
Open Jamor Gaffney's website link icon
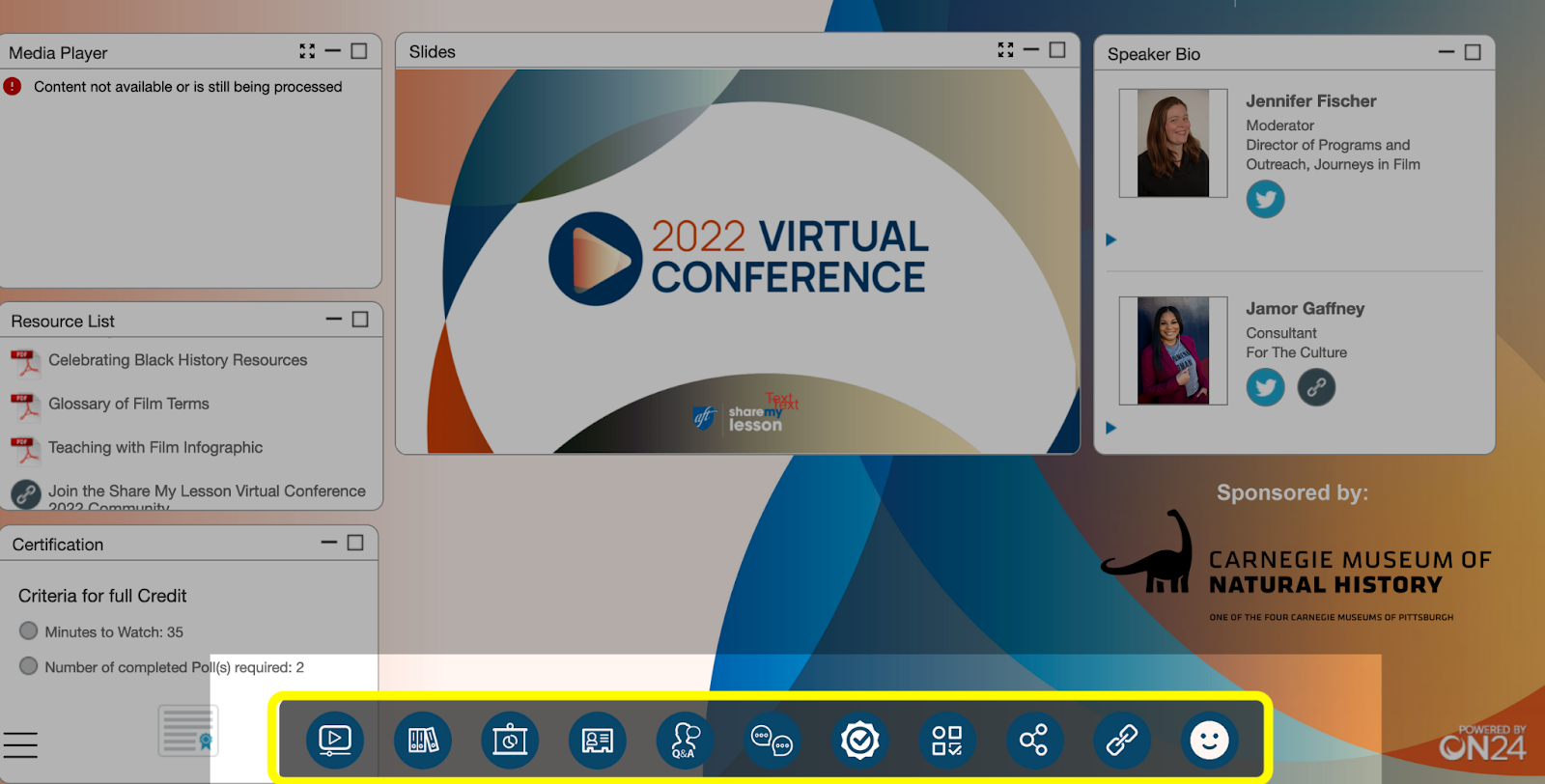1316,388
